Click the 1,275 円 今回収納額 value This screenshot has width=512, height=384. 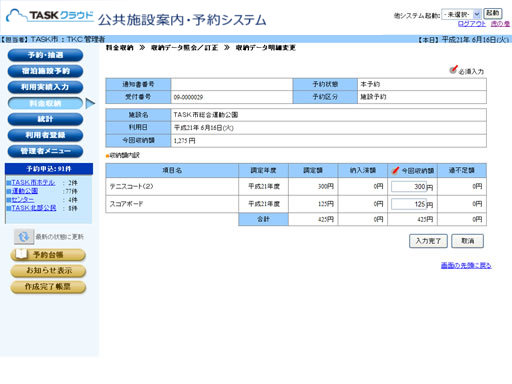184,141
